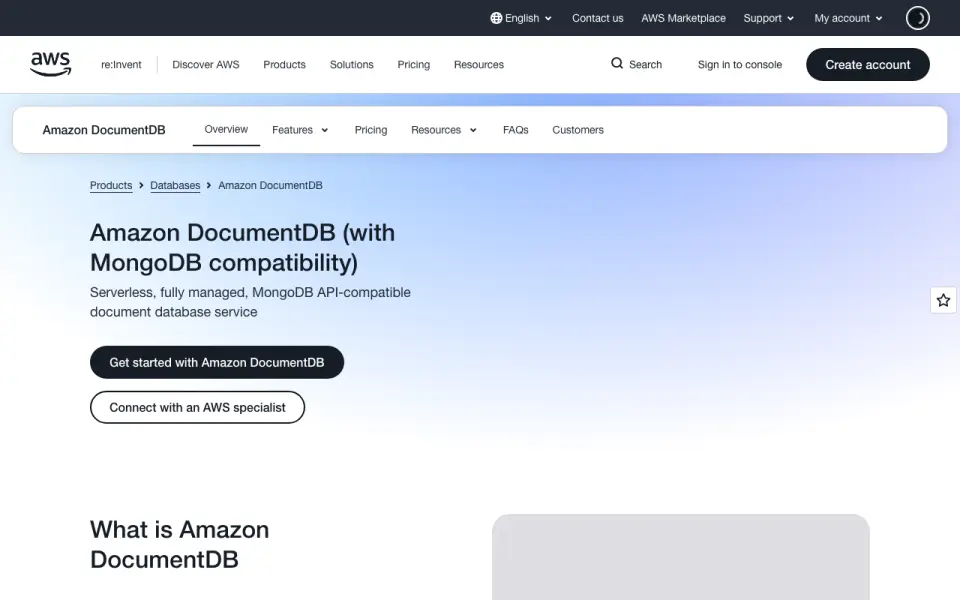Open the English language dropdown

click(x=521, y=18)
